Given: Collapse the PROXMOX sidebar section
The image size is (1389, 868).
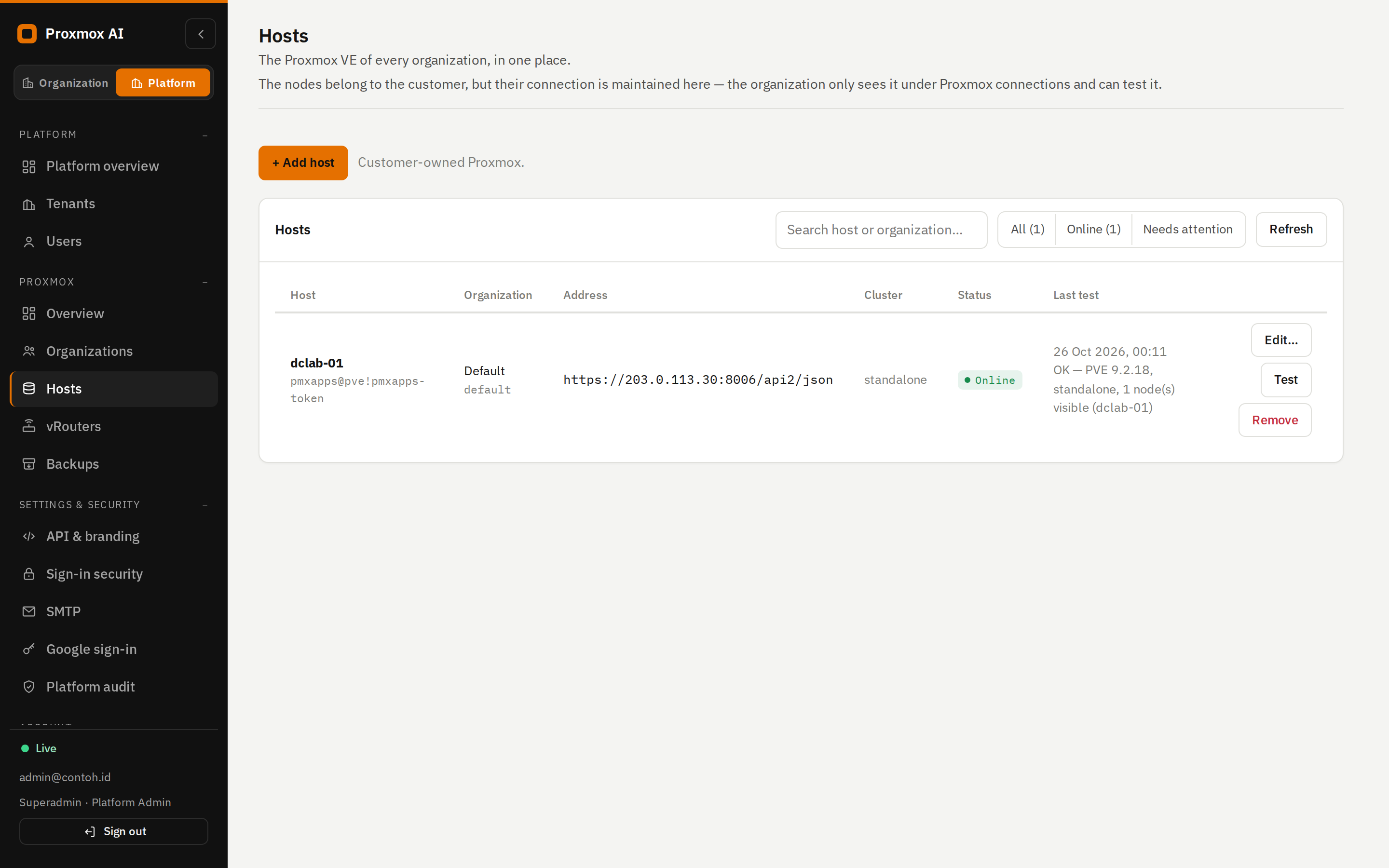Looking at the screenshot, I should pyautogui.click(x=205, y=283).
